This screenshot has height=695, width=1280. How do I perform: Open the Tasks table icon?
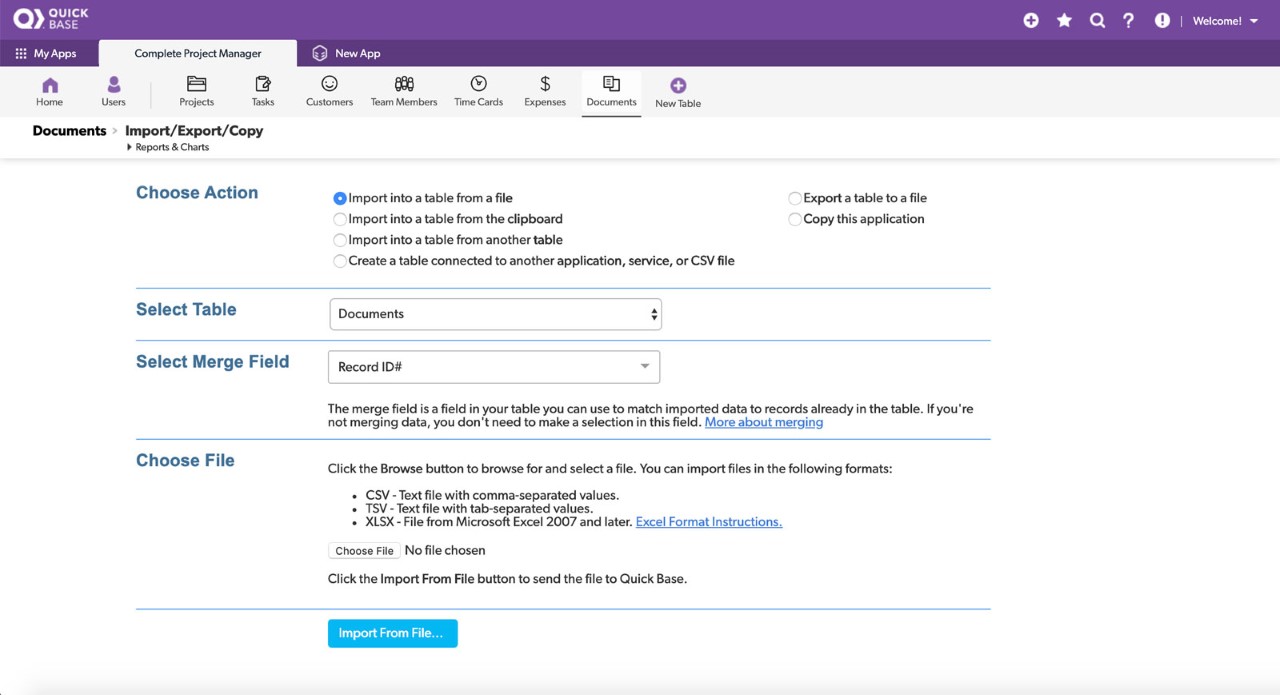(263, 85)
